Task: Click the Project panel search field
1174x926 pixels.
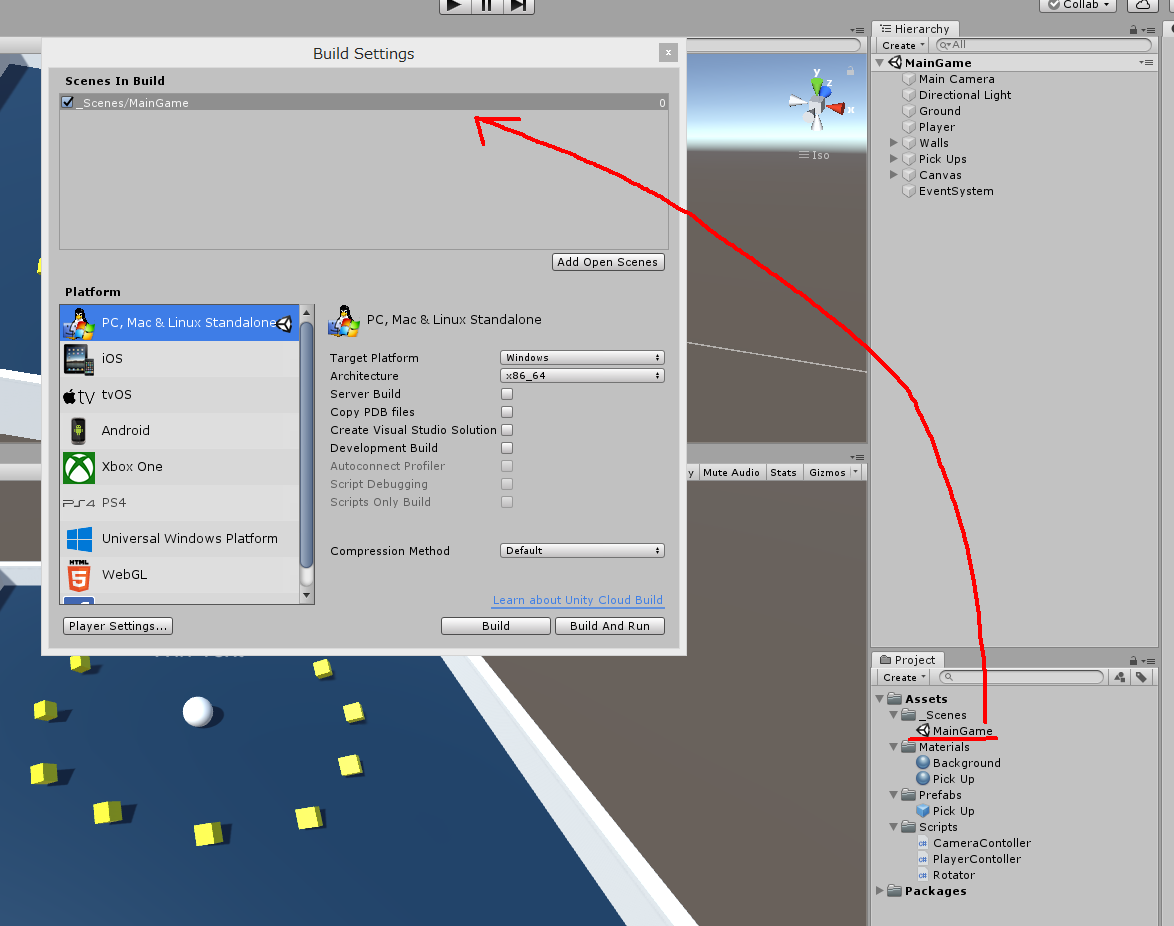Action: click(x=1021, y=677)
